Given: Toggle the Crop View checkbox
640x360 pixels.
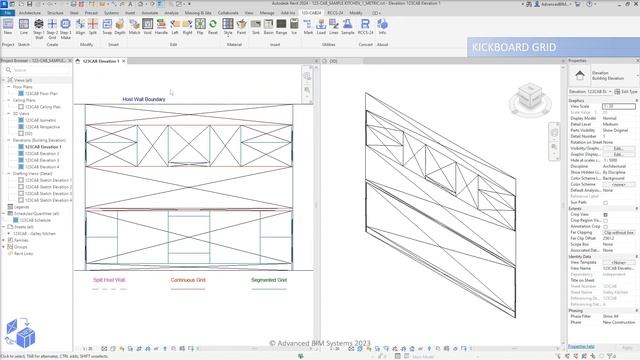Looking at the screenshot, I should (605, 215).
